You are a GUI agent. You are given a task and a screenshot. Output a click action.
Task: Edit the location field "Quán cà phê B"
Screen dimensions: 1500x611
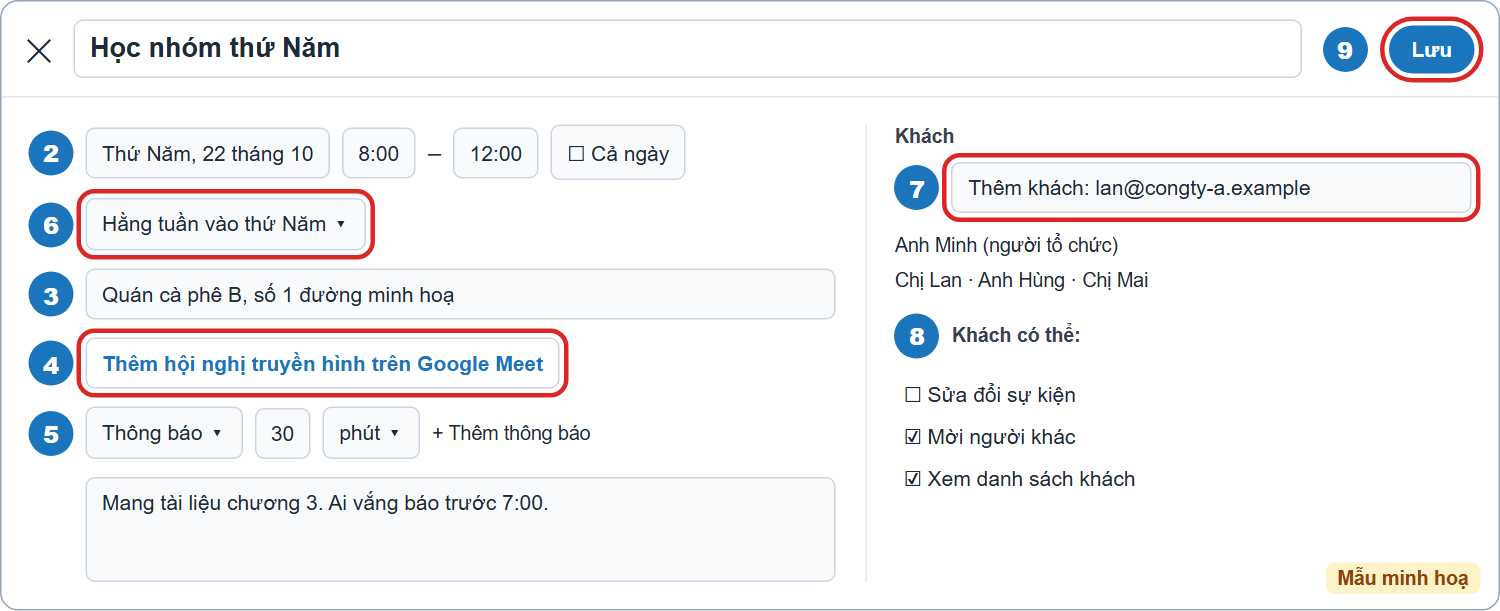[x=460, y=295]
